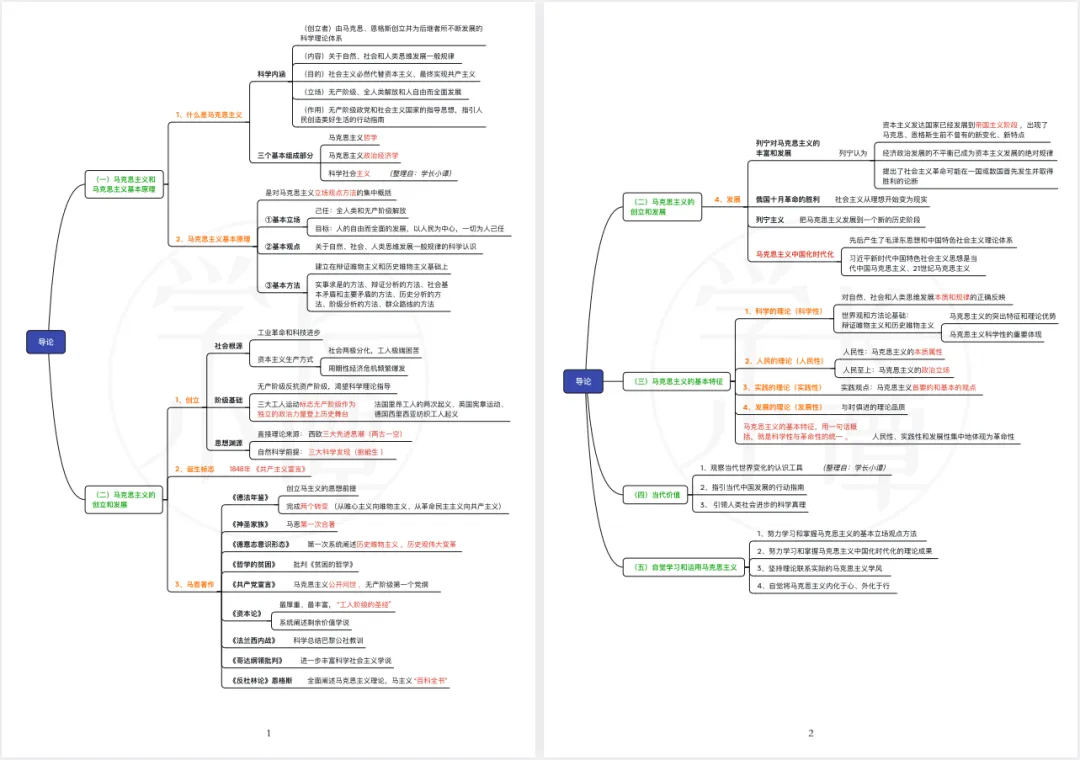Select the '（一）马克思主义和马克思主义基本原理' node
The image size is (1080, 760).
[x=124, y=184]
